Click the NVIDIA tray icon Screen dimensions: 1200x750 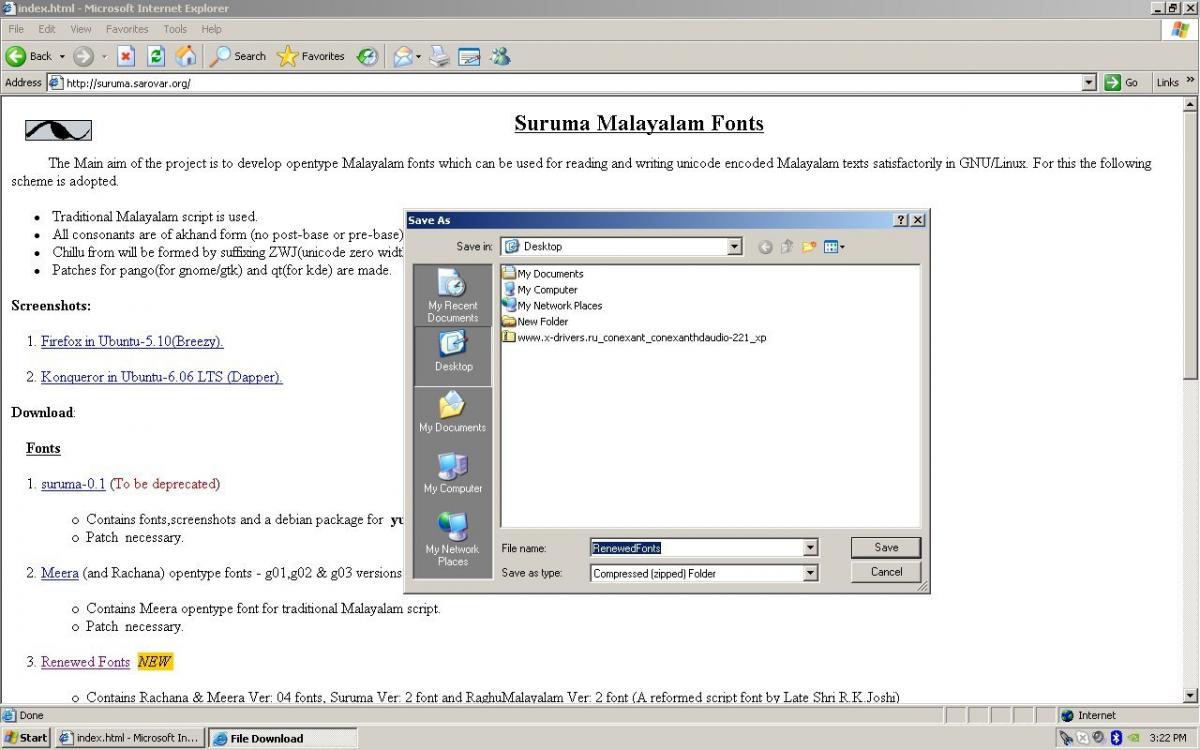pos(1134,738)
